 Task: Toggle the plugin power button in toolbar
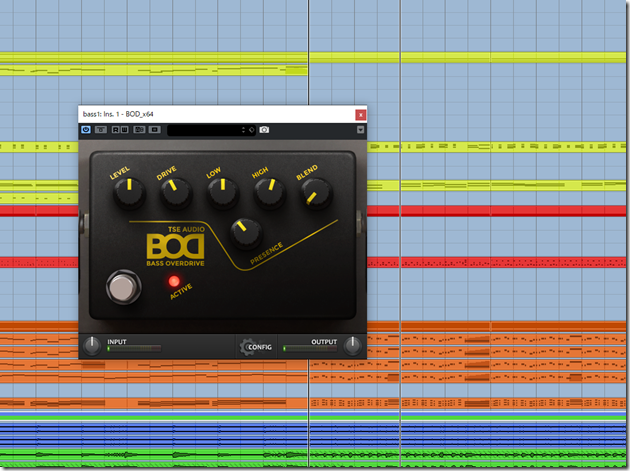coord(87,130)
